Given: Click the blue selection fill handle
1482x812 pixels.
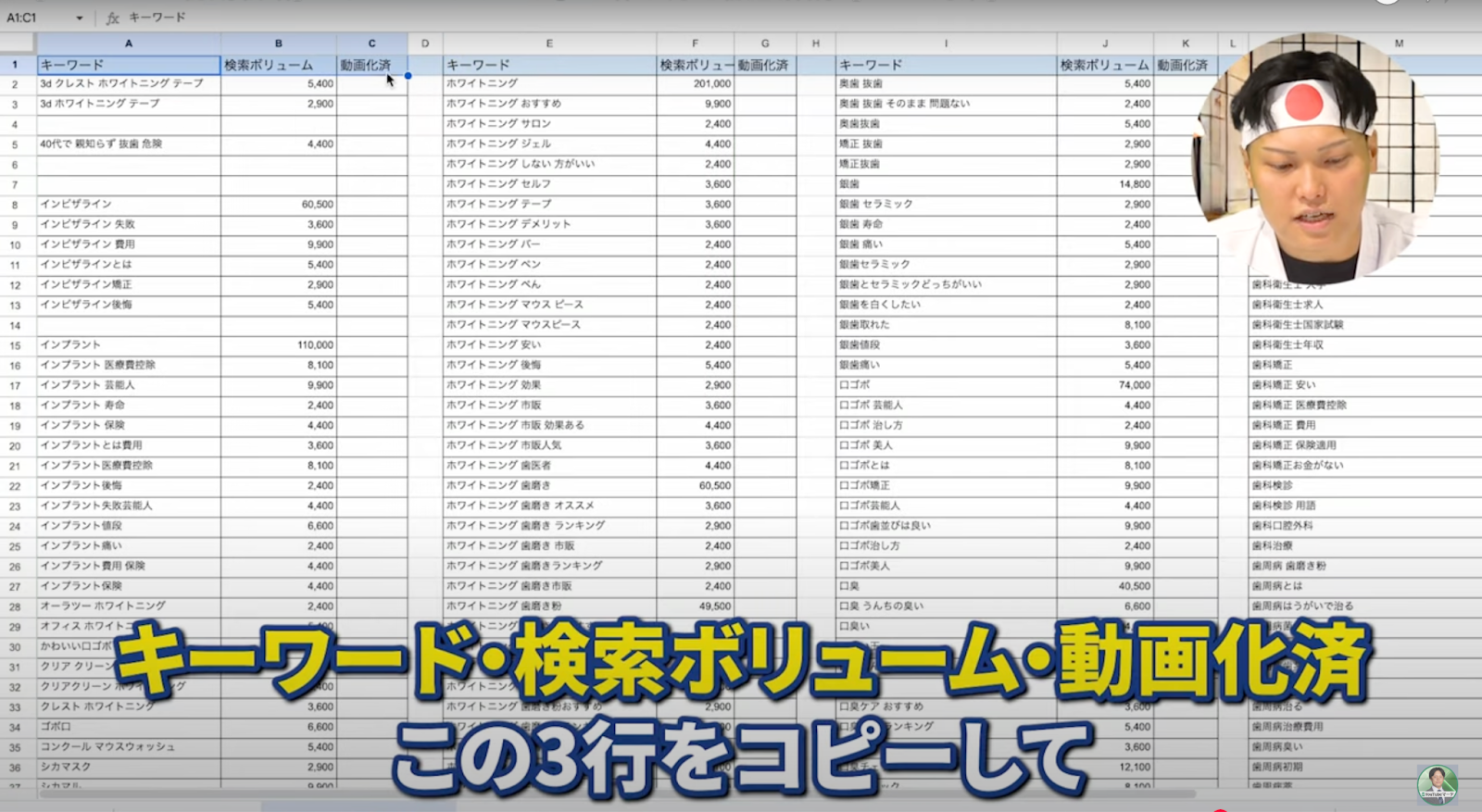Looking at the screenshot, I should click(x=408, y=75).
